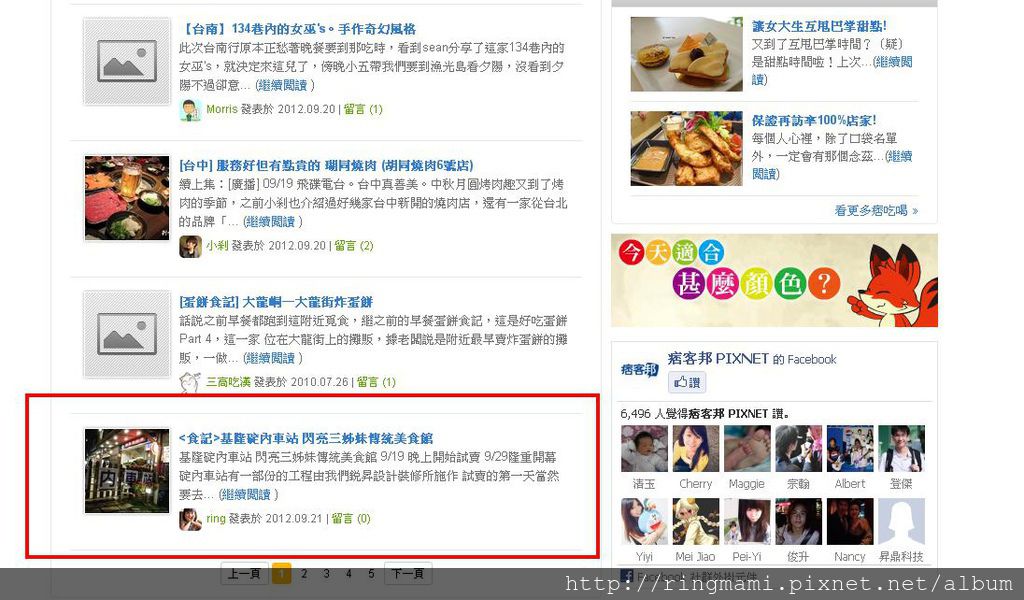Click the 今天適合甚麼顏色 fox banner
Viewport: 1024px width, 600px height.
coord(774,281)
